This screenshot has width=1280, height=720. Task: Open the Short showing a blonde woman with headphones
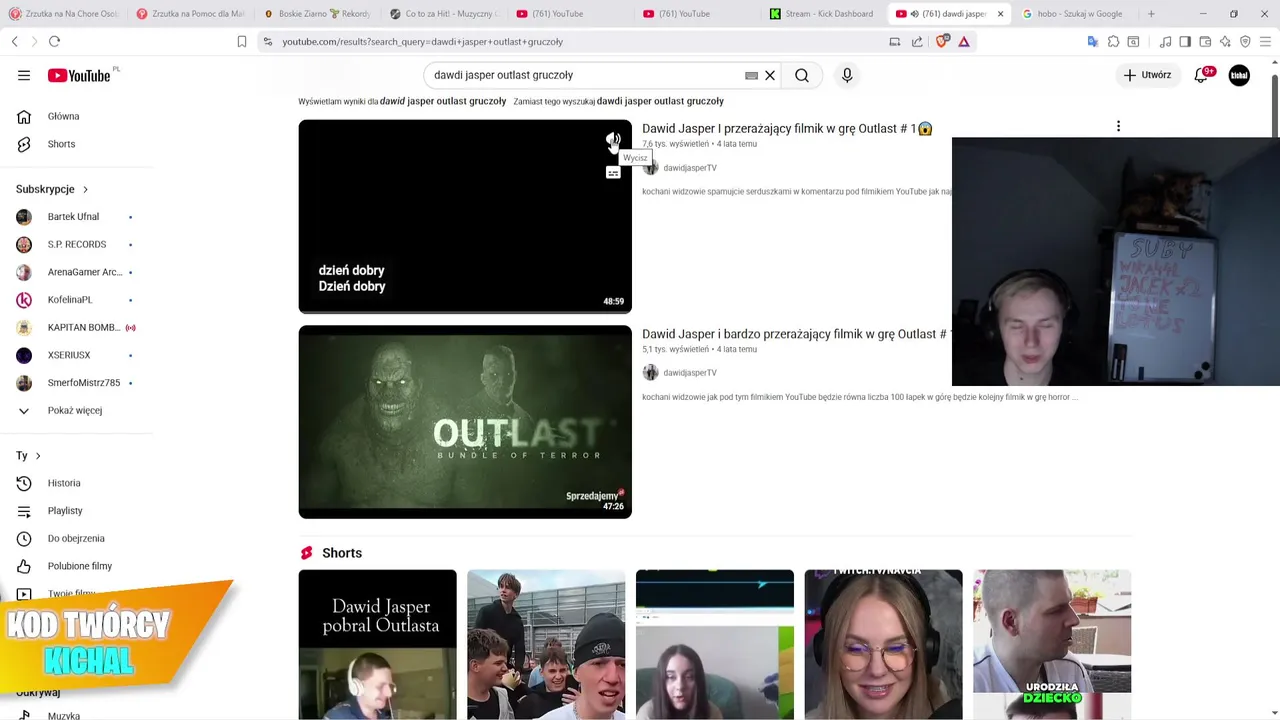[883, 644]
